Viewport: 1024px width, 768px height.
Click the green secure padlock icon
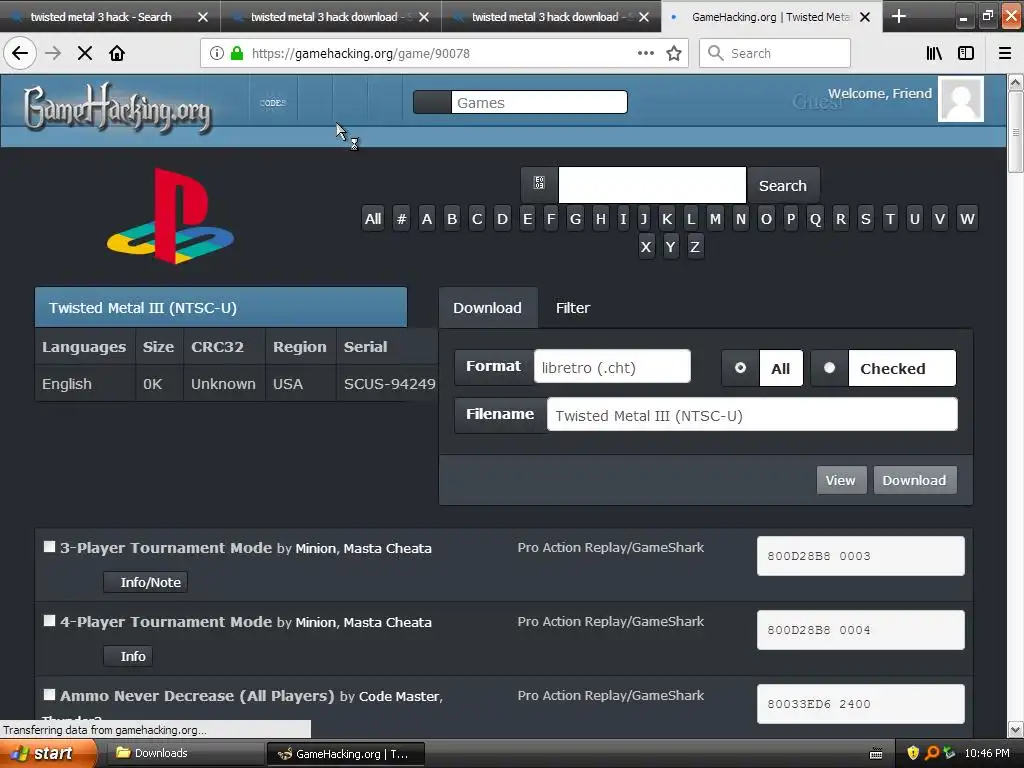237,53
